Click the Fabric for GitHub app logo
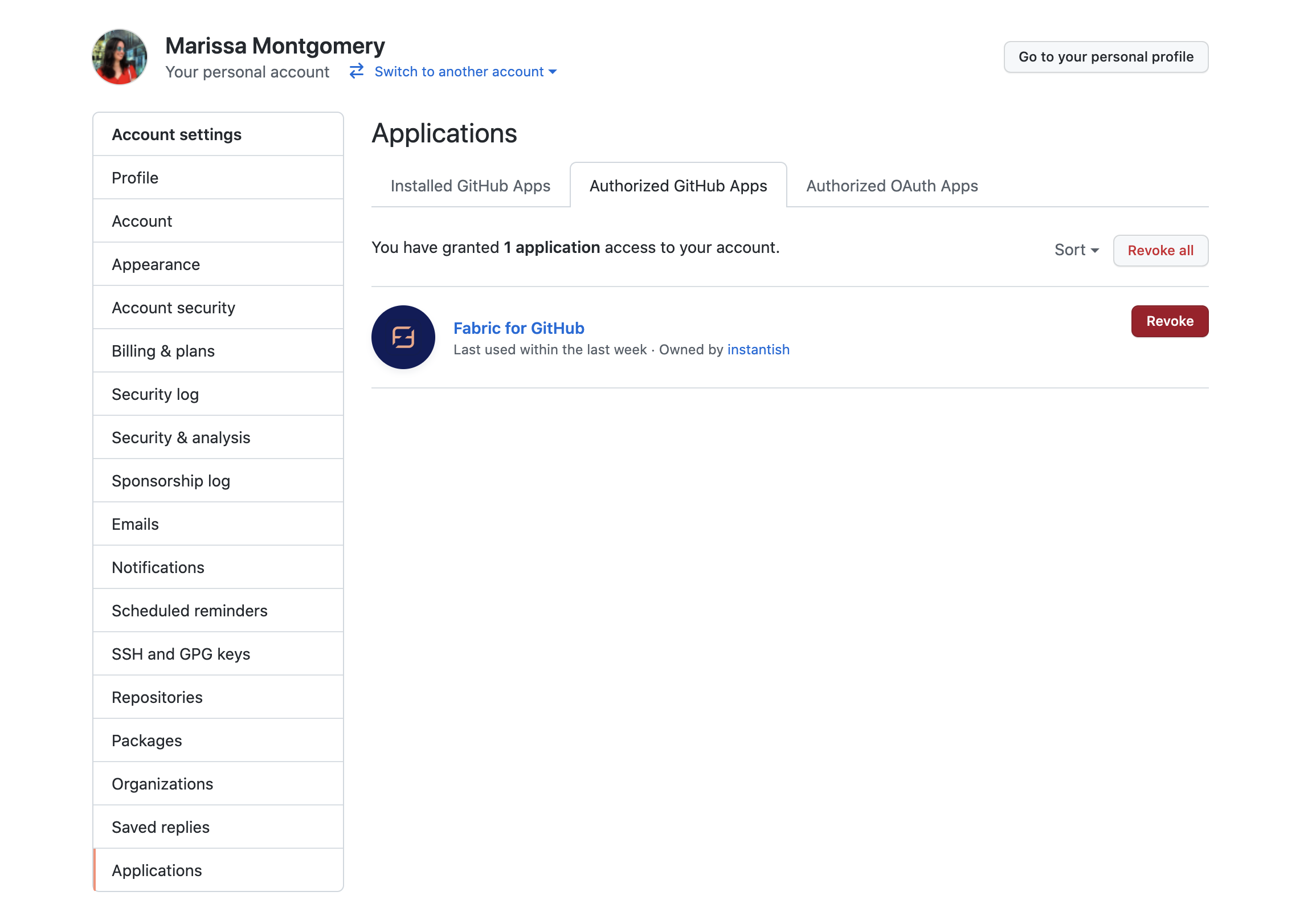The width and height of the screenshot is (1316, 908). (x=403, y=337)
